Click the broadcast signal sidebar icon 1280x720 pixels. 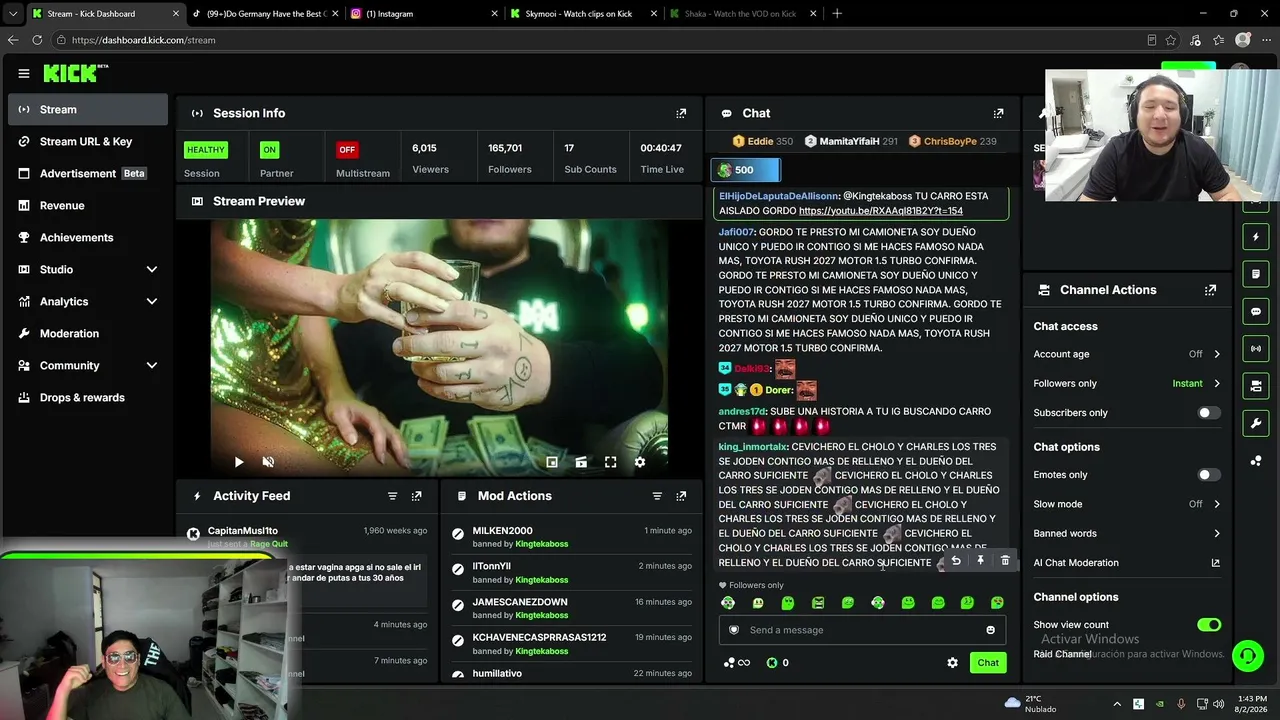pyautogui.click(x=1256, y=349)
